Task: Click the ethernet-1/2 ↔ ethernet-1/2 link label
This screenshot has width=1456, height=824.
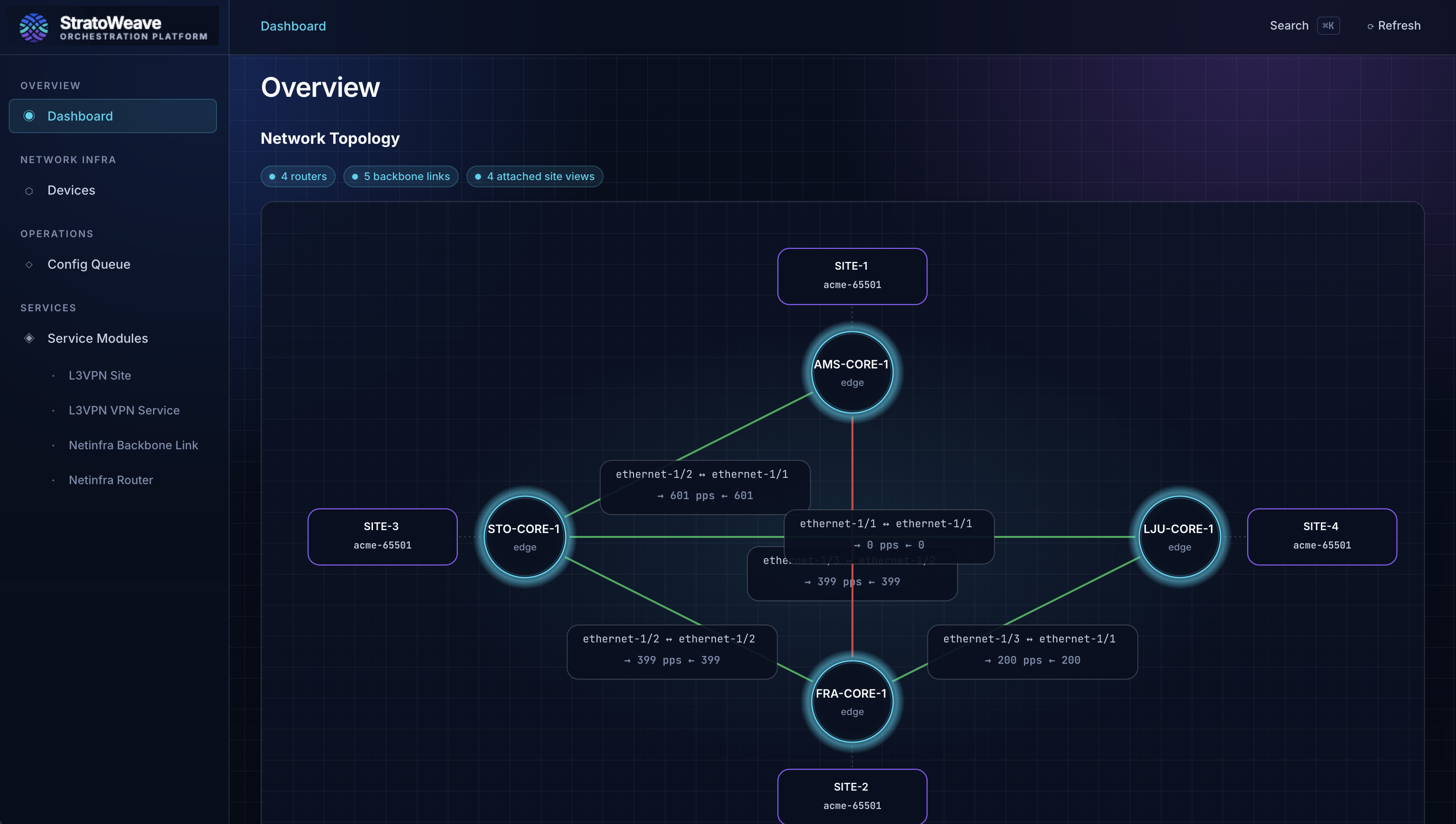Action: click(x=671, y=652)
